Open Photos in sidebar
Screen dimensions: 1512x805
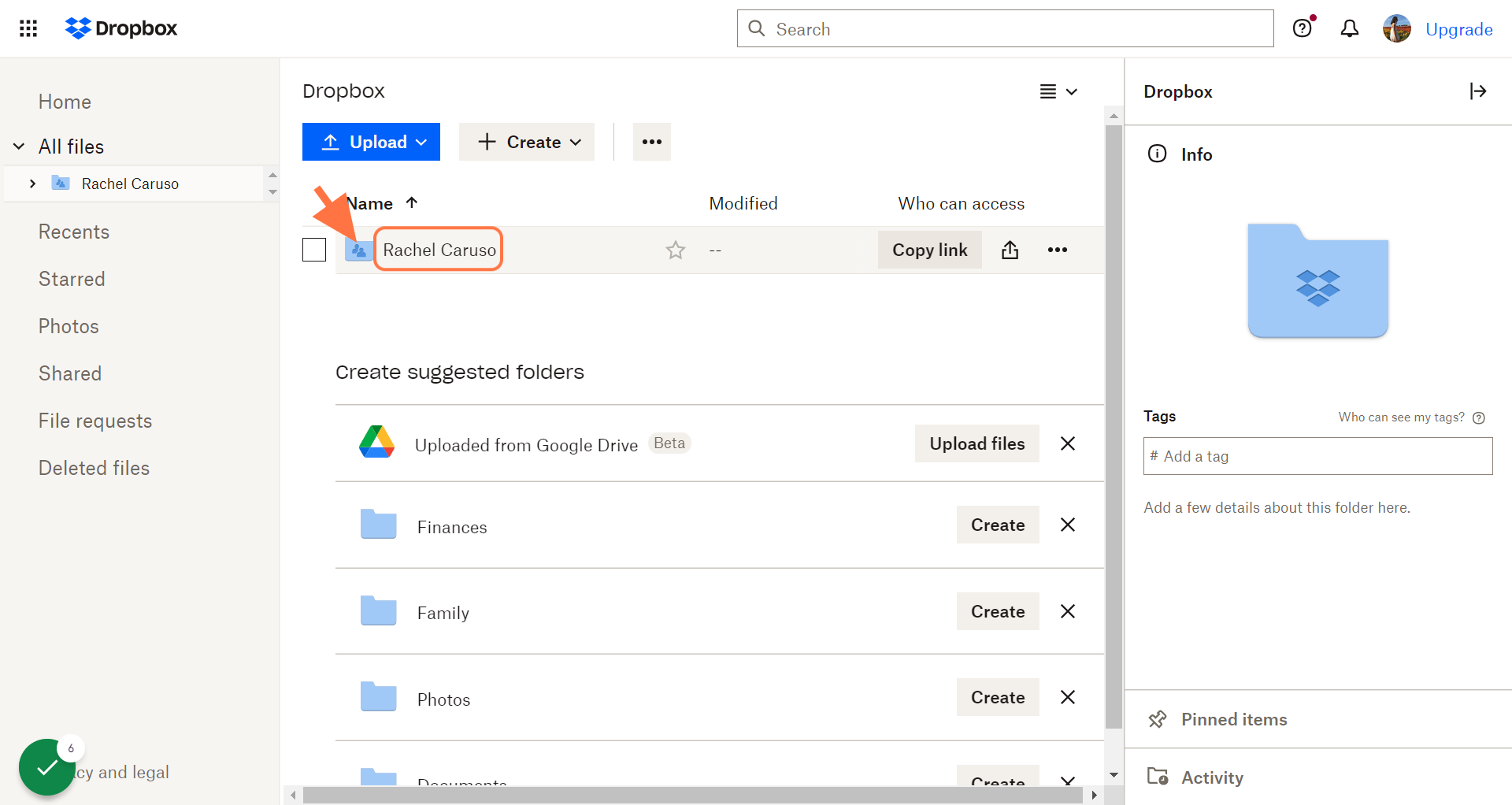pos(69,326)
